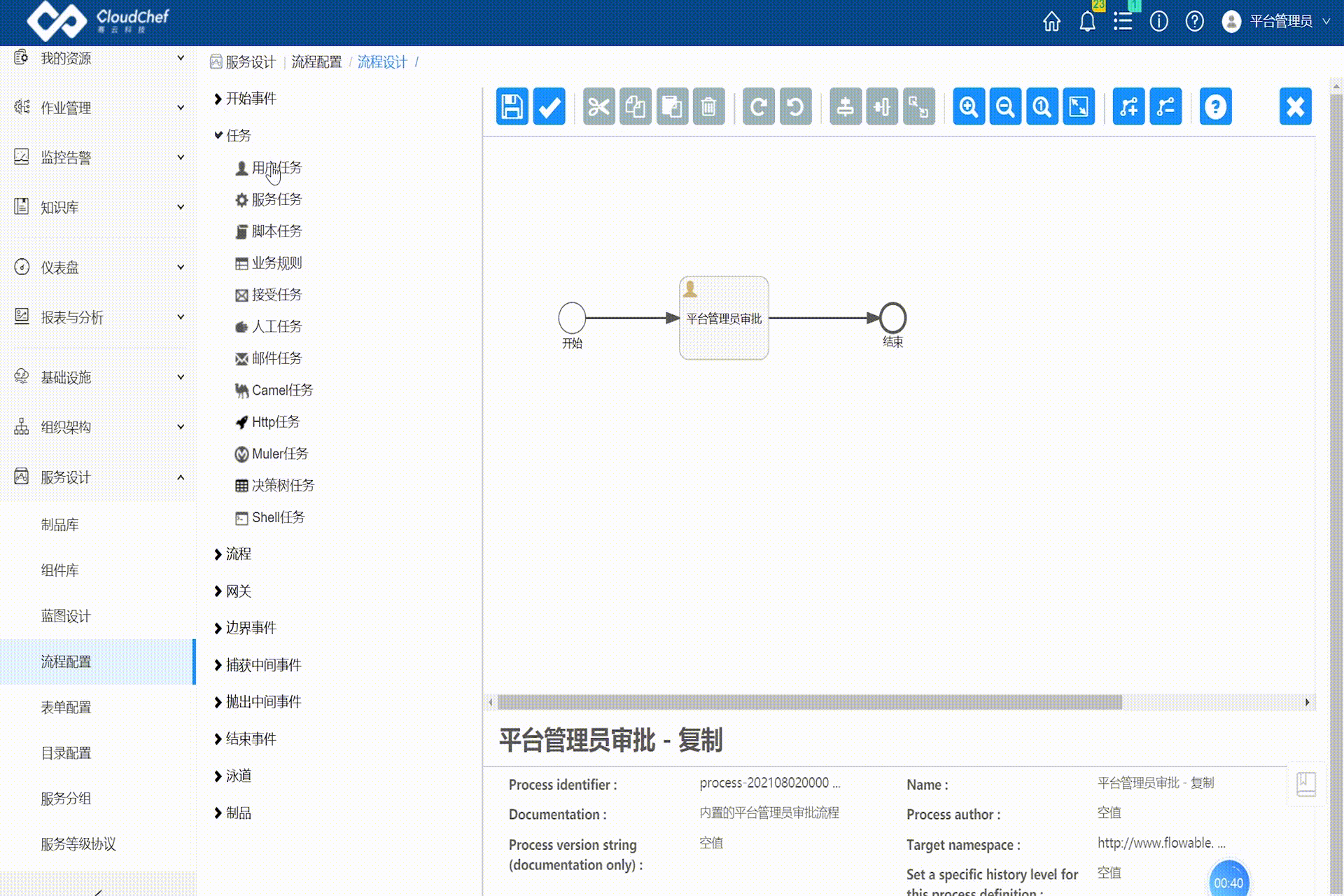Select the 流程配置 menu item
1344x896 pixels.
pyautogui.click(x=98, y=661)
